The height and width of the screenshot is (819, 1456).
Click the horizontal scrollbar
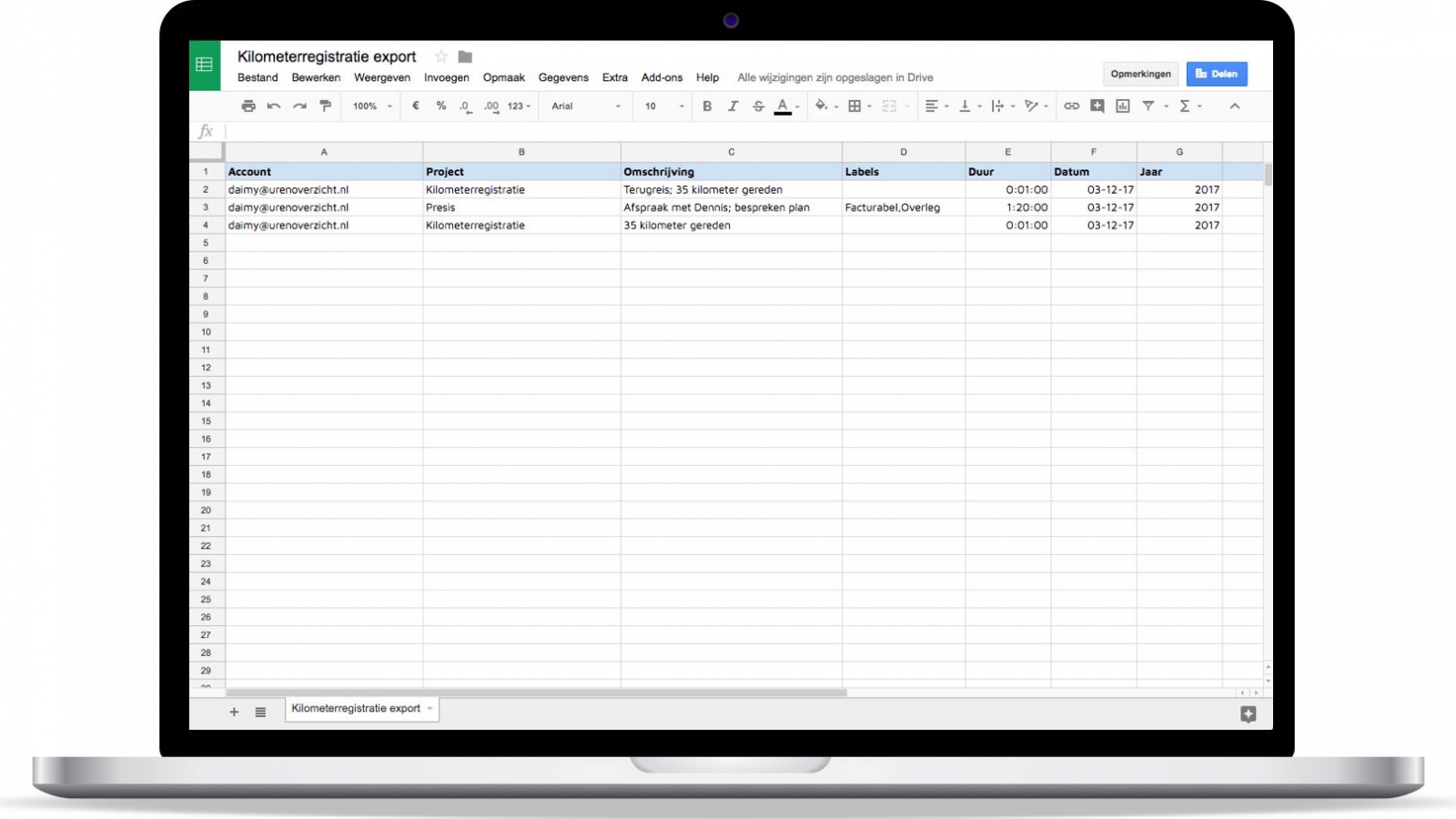[537, 693]
